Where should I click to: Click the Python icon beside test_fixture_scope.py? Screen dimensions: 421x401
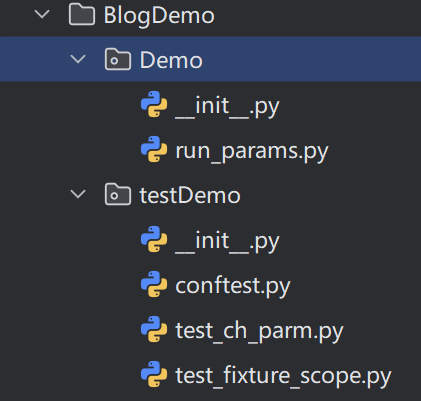point(154,374)
